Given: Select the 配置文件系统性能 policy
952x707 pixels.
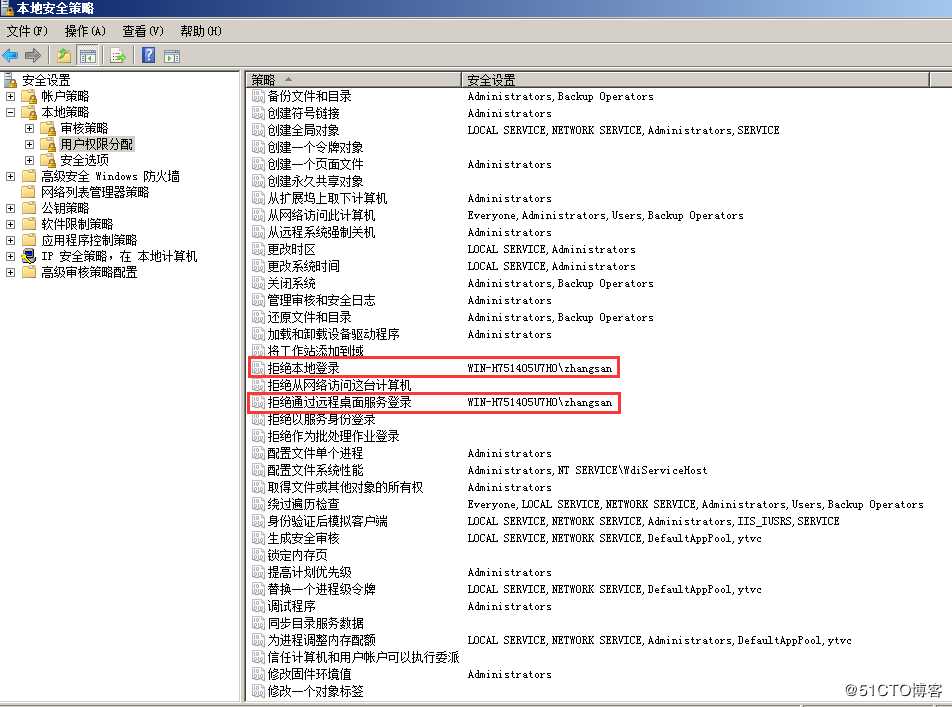Looking at the screenshot, I should point(315,470).
